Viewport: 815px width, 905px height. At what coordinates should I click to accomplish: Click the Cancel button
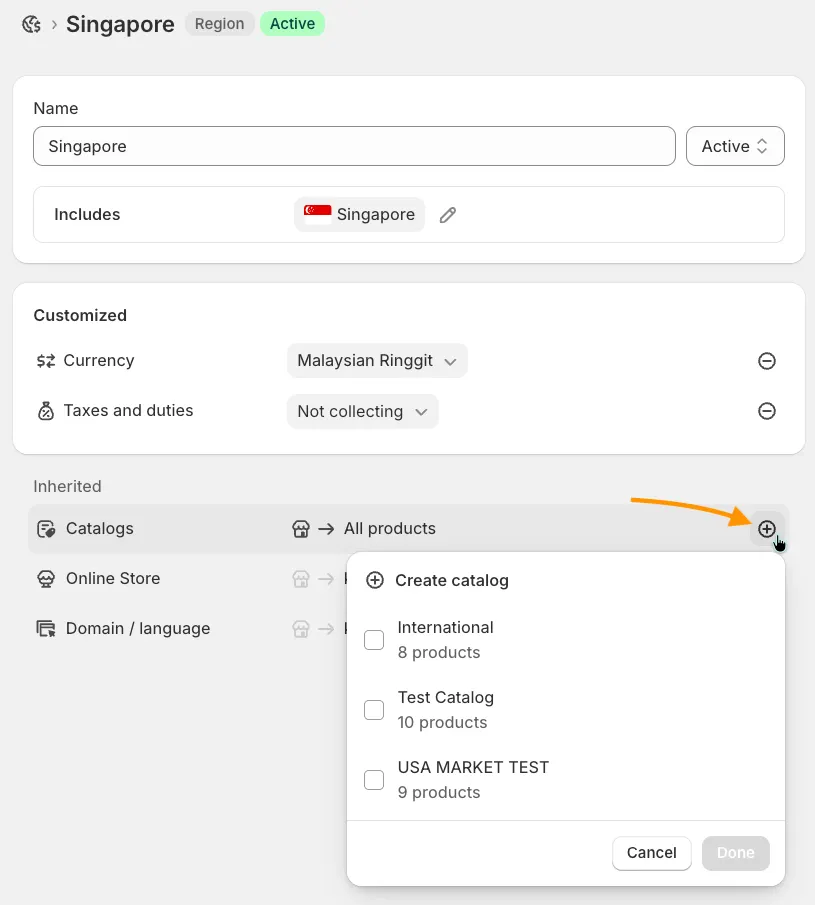651,853
